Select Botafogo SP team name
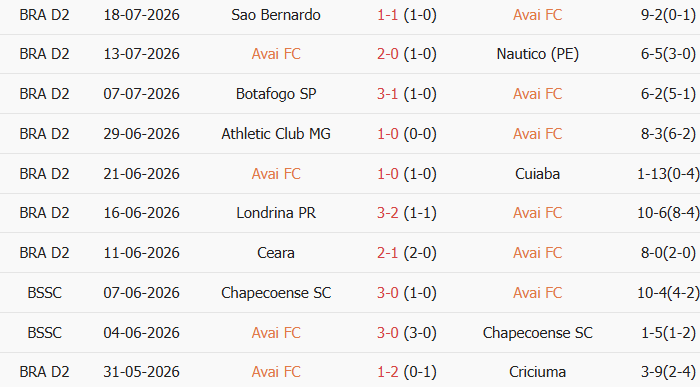This screenshot has width=700, height=387. [276, 94]
